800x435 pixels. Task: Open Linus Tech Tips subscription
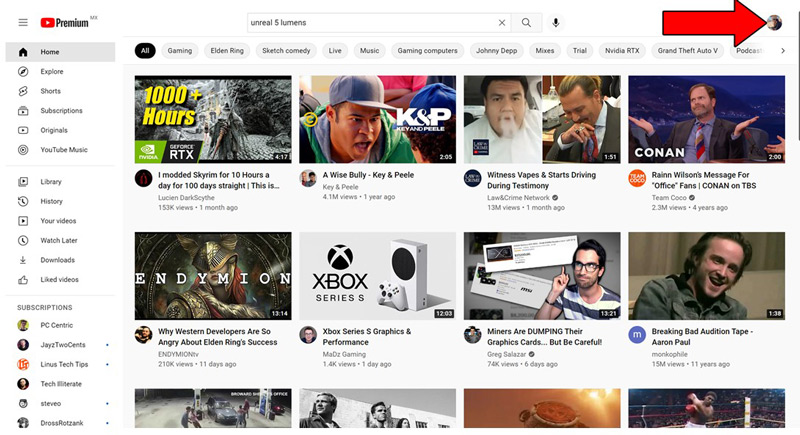[60, 364]
